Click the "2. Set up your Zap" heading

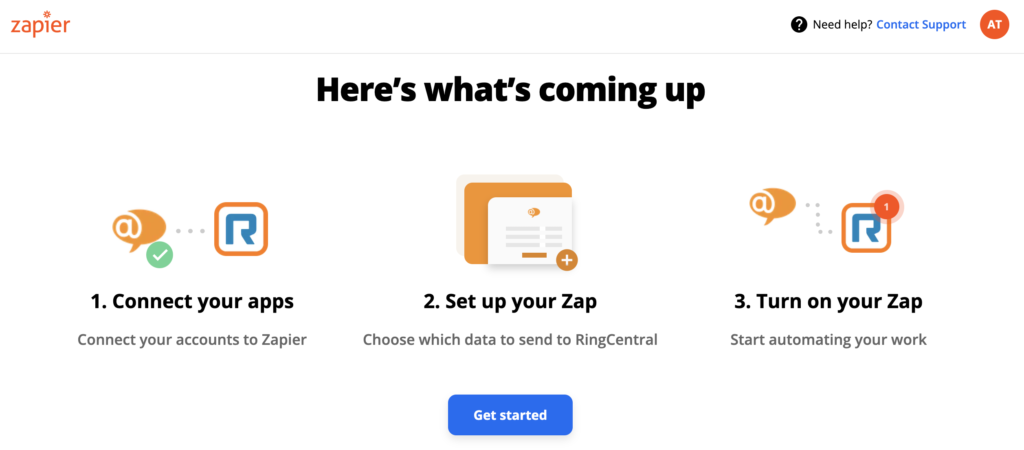tap(510, 301)
